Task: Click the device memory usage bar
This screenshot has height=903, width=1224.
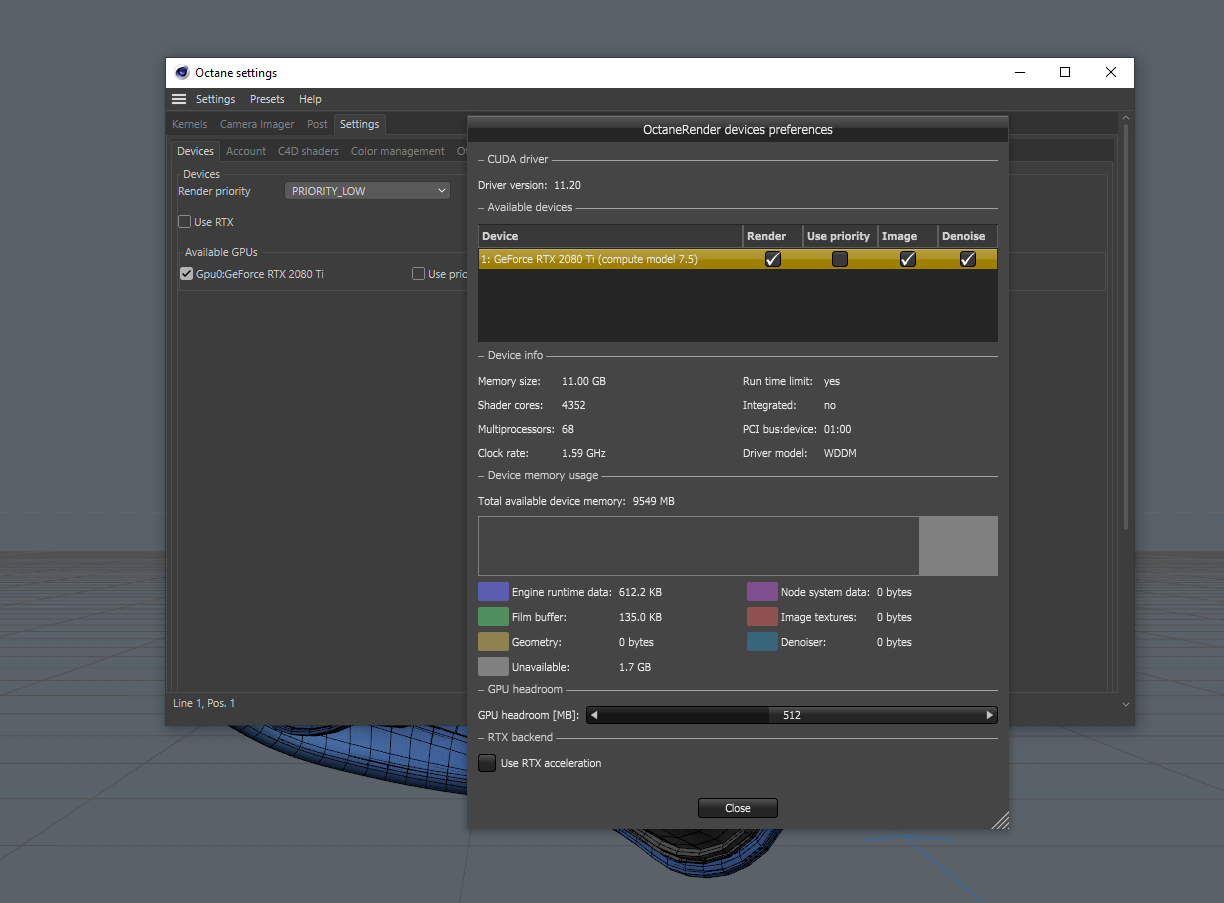Action: tap(738, 546)
